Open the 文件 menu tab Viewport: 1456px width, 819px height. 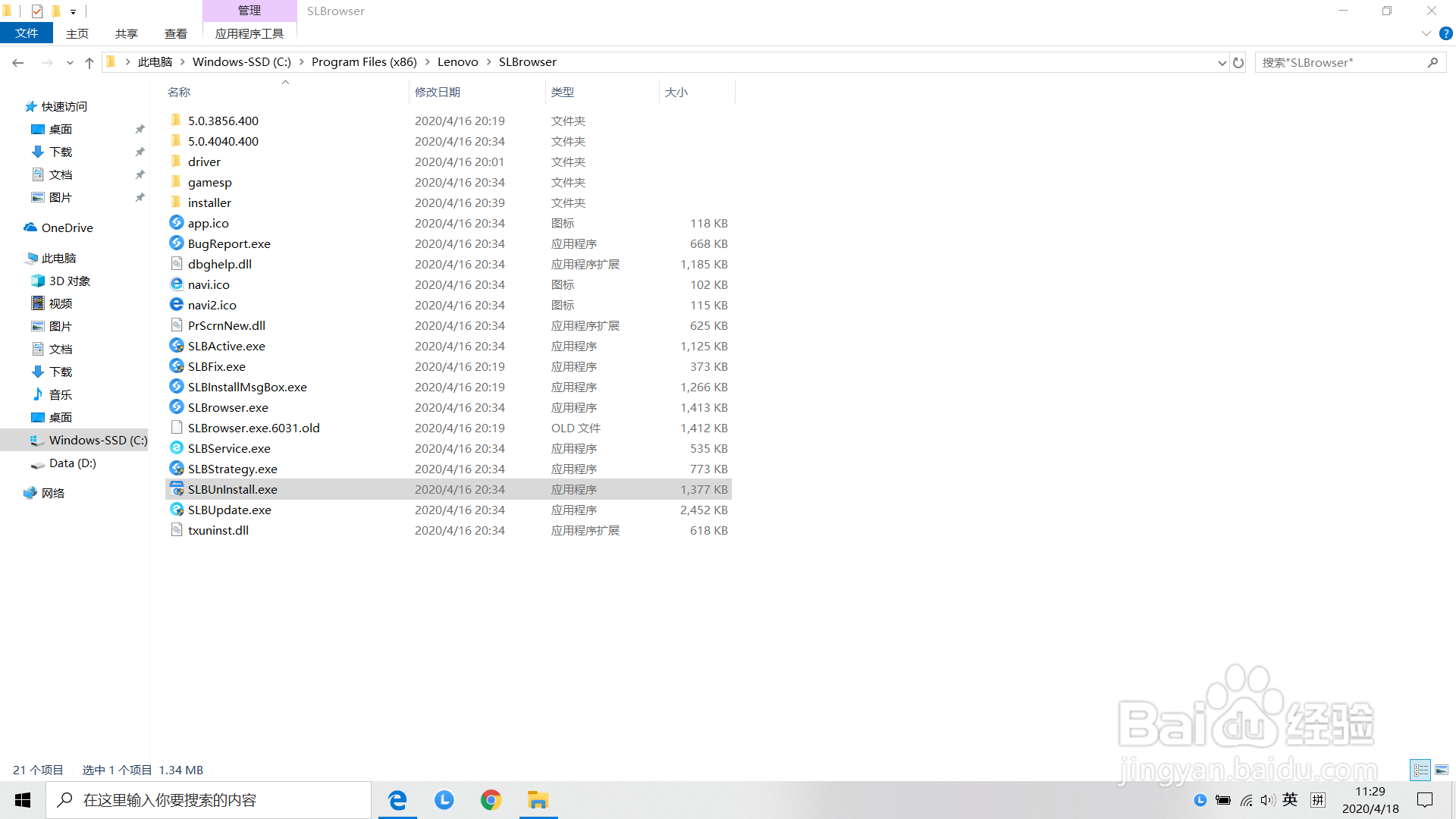coord(27,33)
